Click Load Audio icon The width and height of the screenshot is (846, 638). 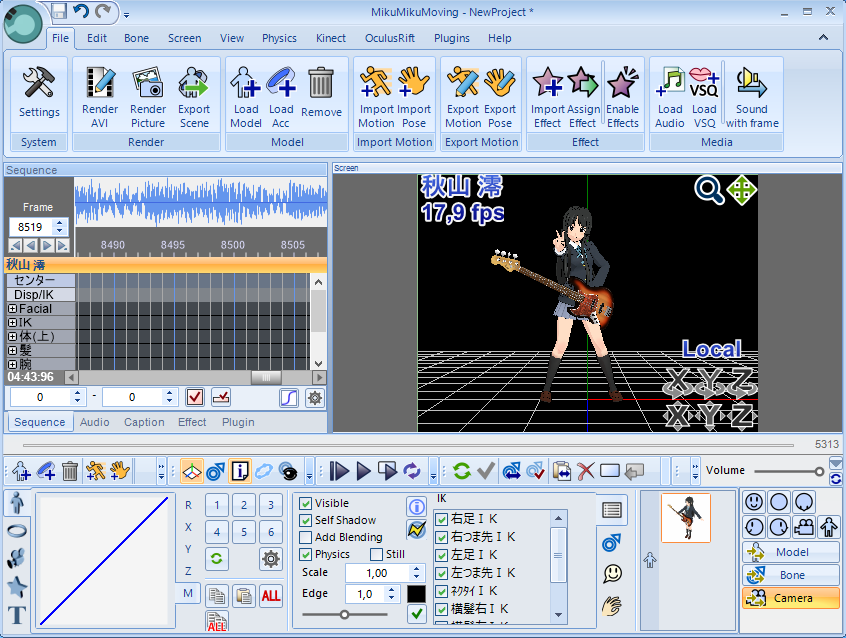pos(670,82)
